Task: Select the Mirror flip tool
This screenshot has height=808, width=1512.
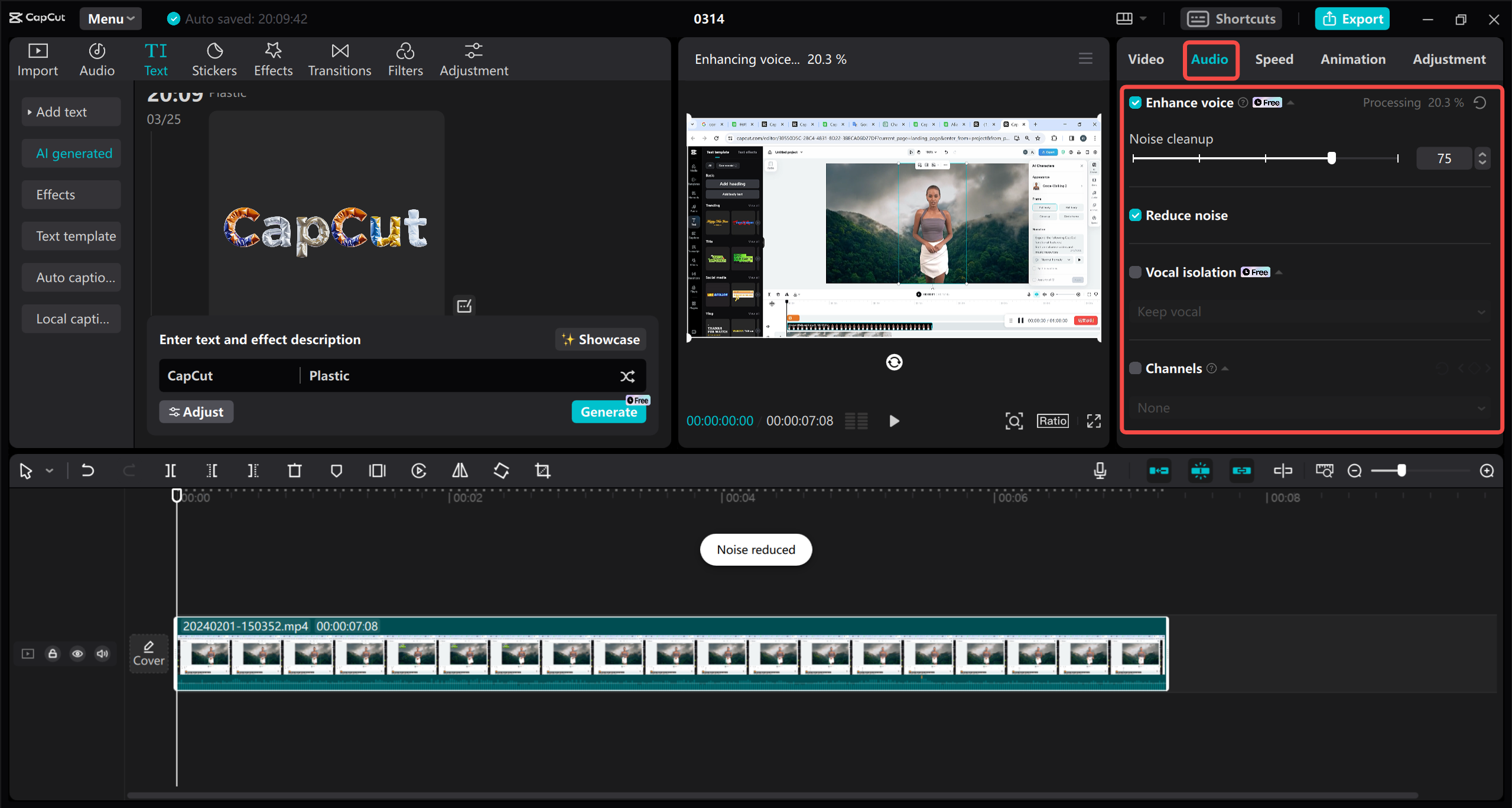Action: [x=460, y=470]
